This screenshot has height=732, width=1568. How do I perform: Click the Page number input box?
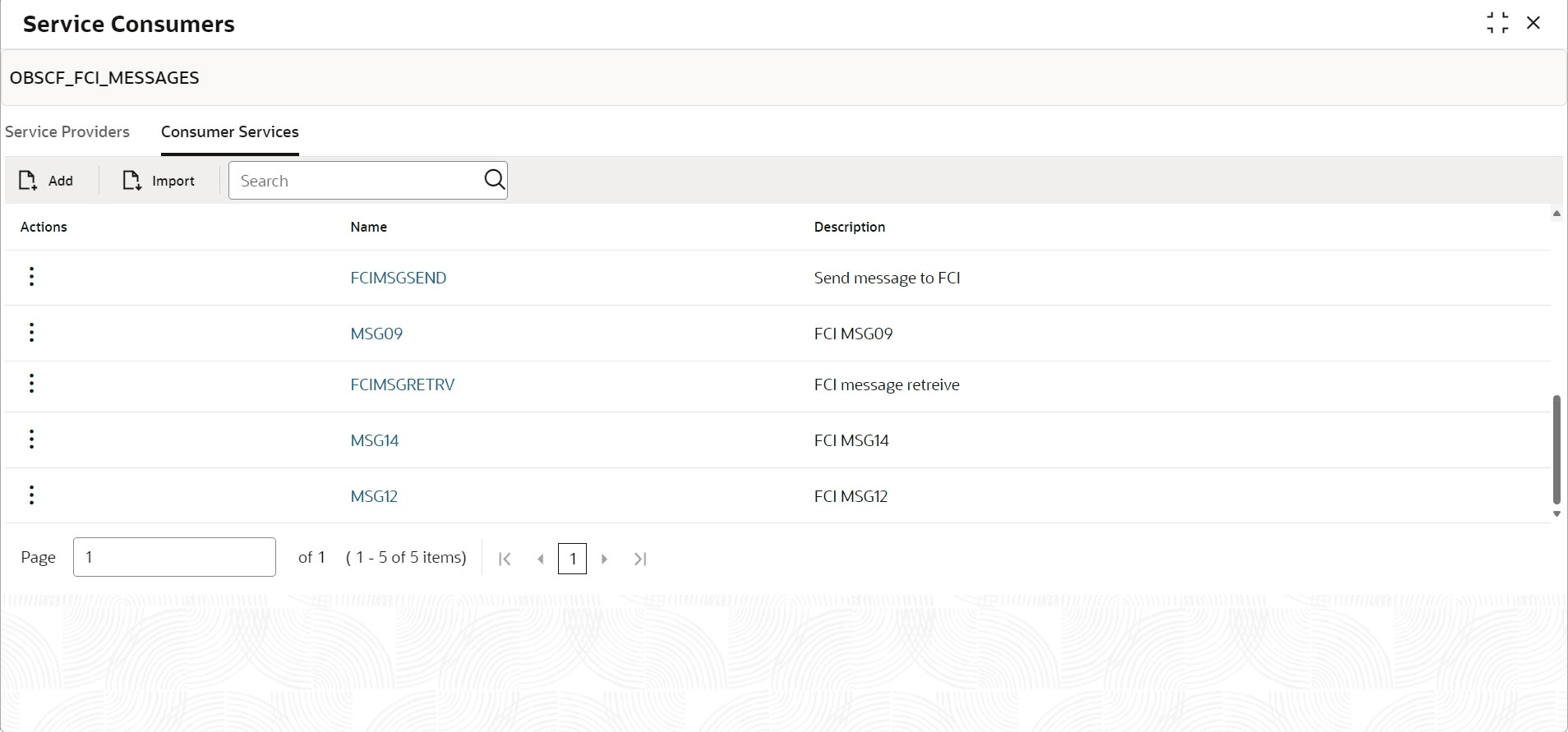click(x=174, y=557)
